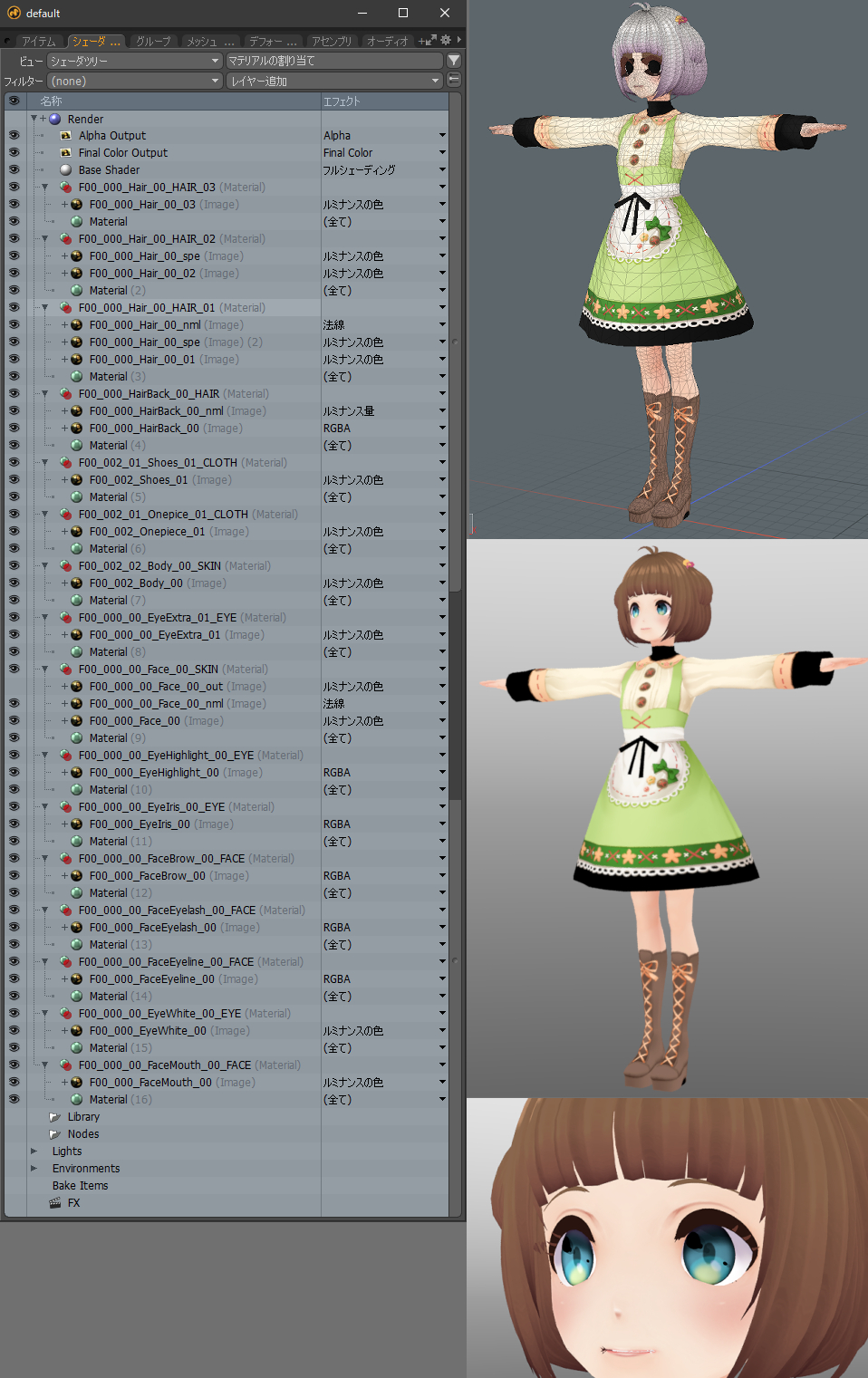This screenshot has height=1378, width=868.
Task: Switch to the シェーダ tab
Action: (96, 42)
